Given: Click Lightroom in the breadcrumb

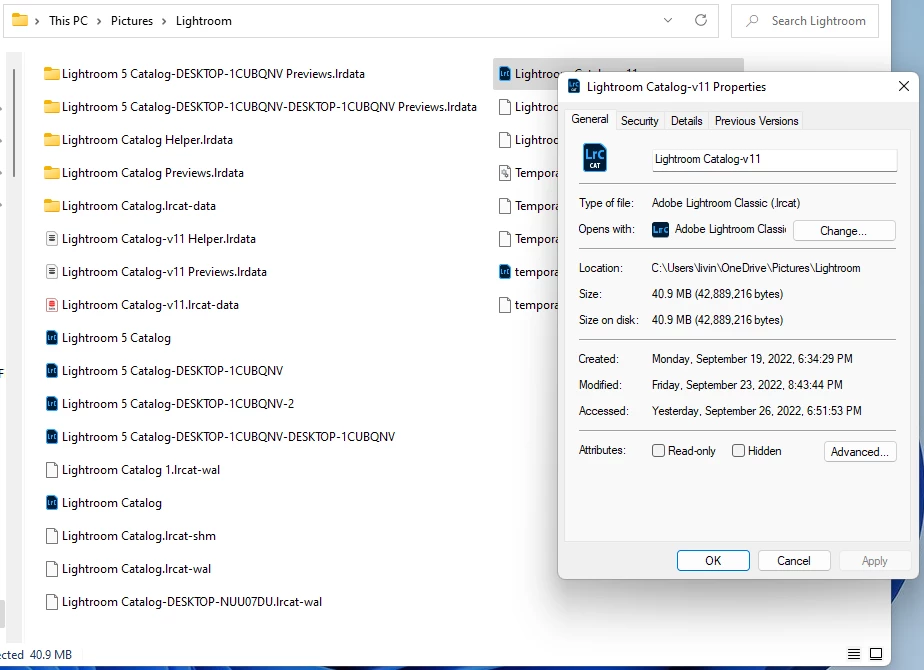Looking at the screenshot, I should click(204, 21).
